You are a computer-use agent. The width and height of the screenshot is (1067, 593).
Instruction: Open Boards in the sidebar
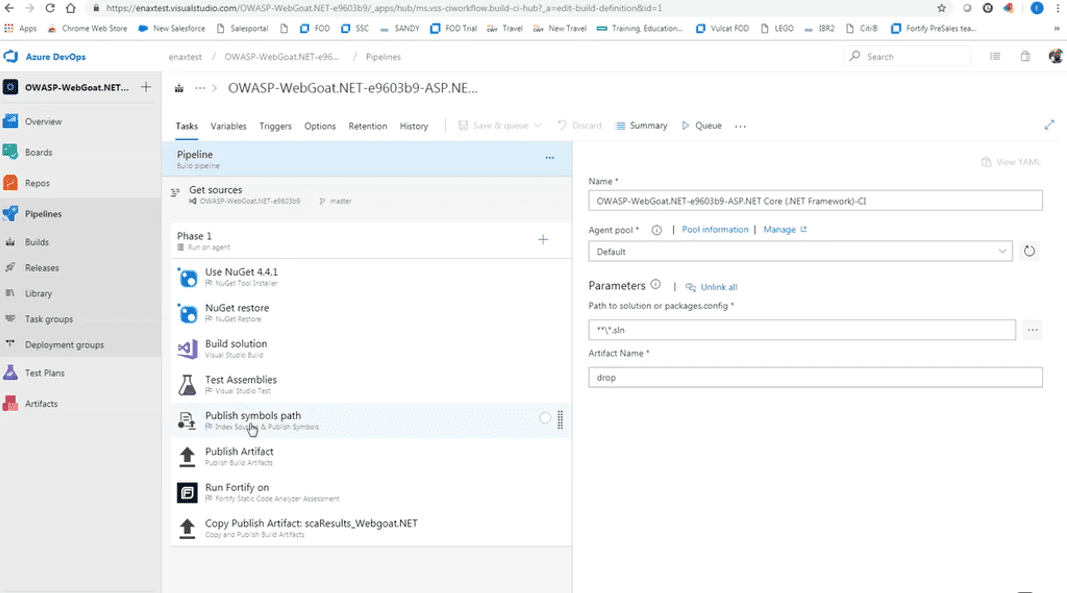(x=39, y=152)
